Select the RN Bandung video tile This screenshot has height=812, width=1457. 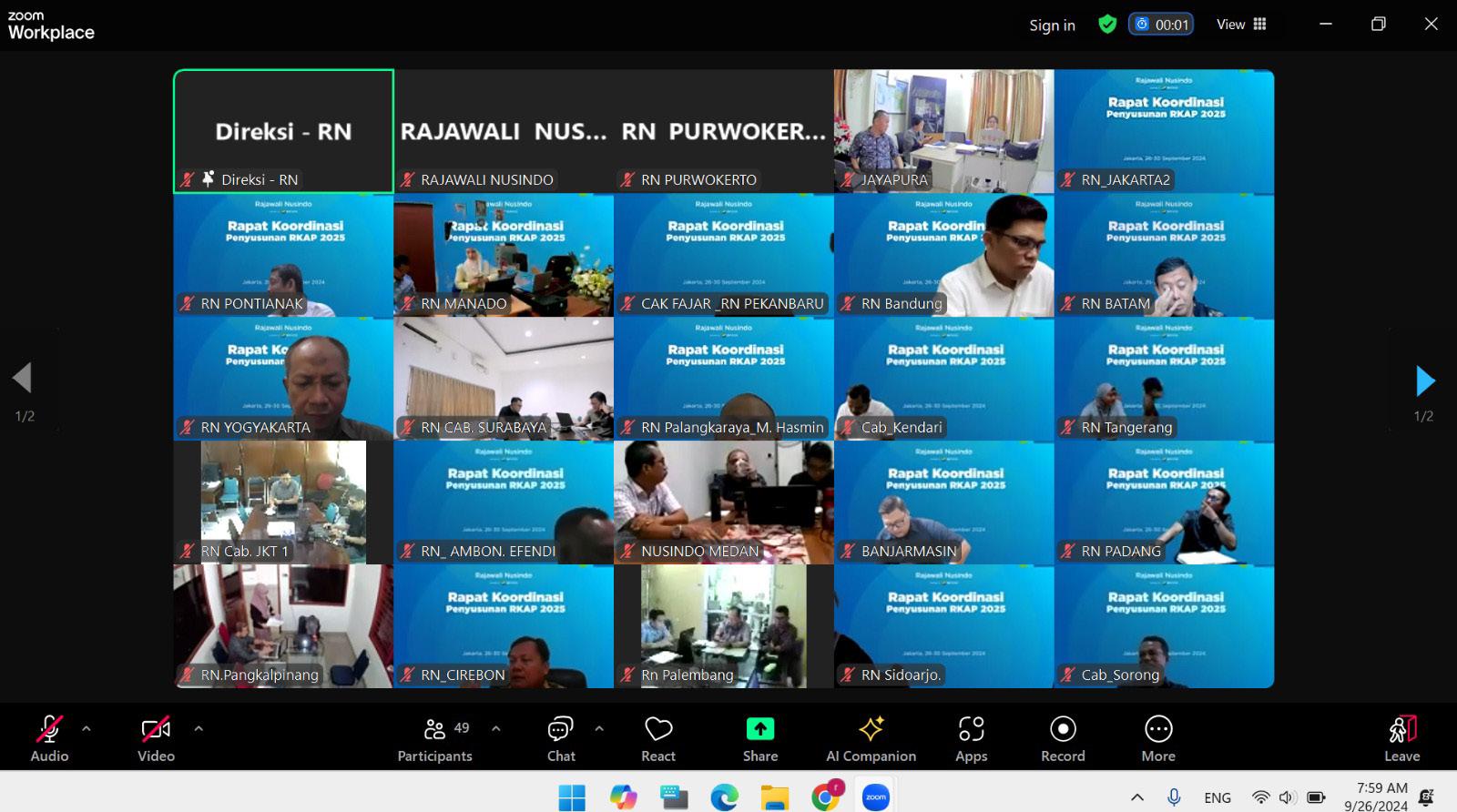point(944,255)
